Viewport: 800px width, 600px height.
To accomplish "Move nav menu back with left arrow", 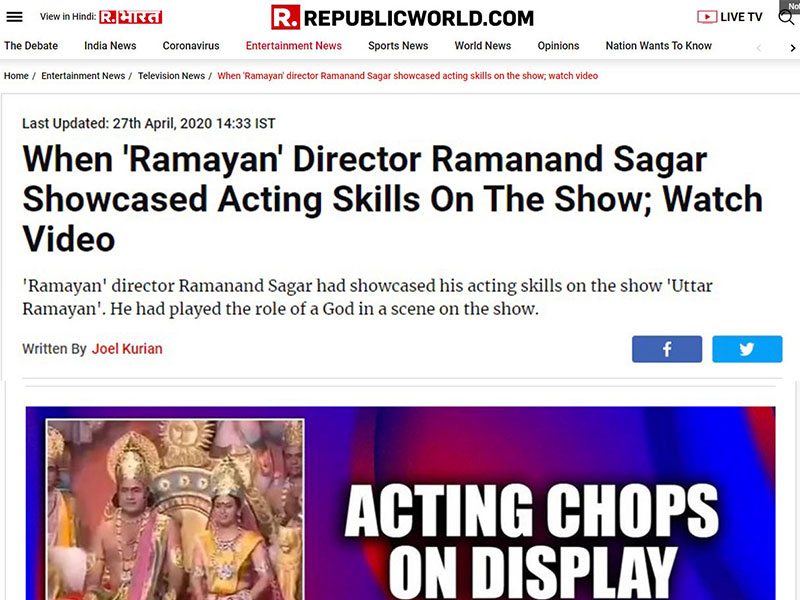I will tap(759, 48).
